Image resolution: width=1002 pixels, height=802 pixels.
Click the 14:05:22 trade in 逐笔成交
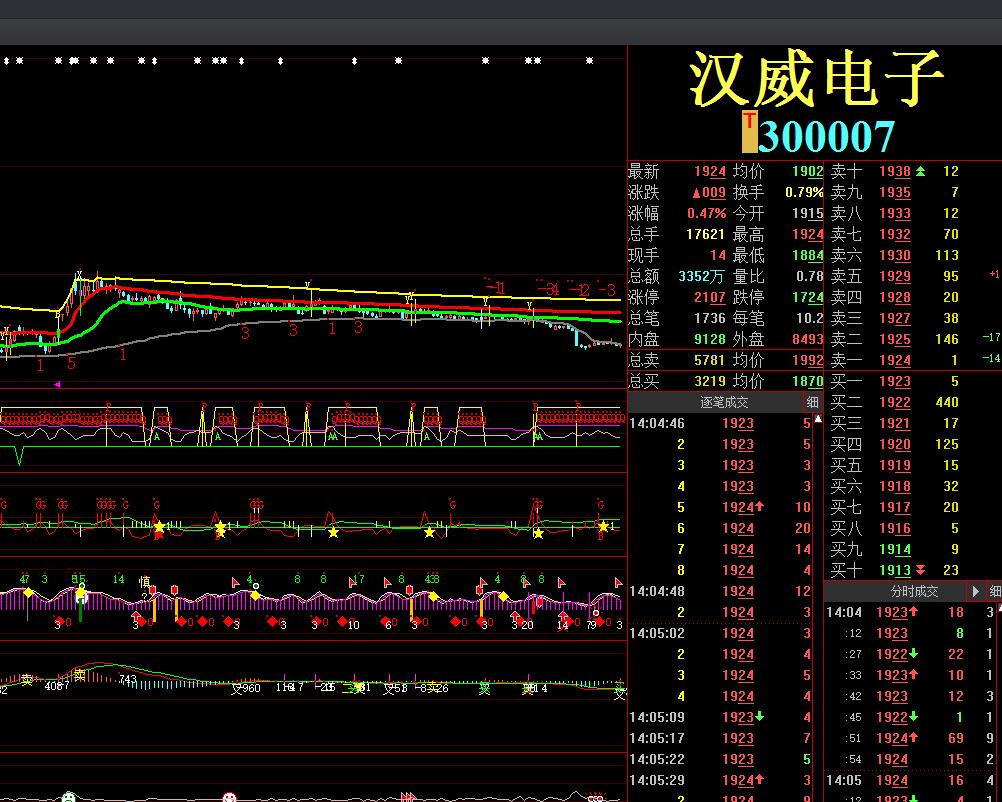(720, 759)
